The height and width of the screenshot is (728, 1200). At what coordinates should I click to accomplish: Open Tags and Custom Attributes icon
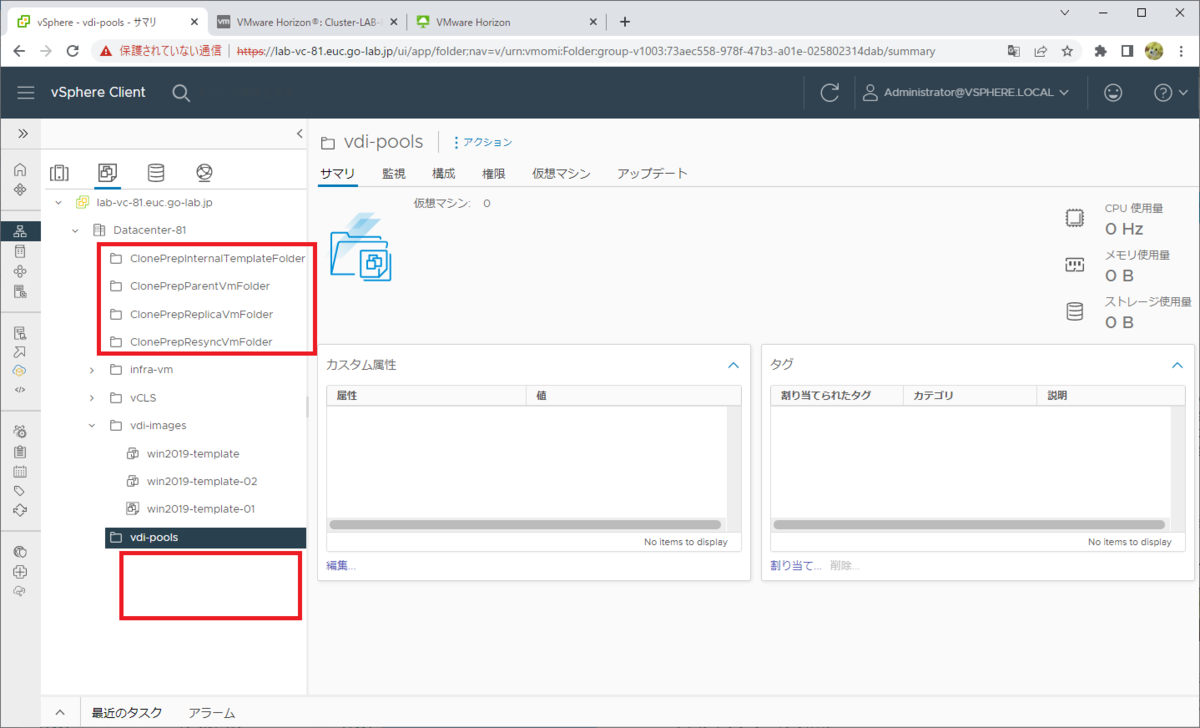20,491
